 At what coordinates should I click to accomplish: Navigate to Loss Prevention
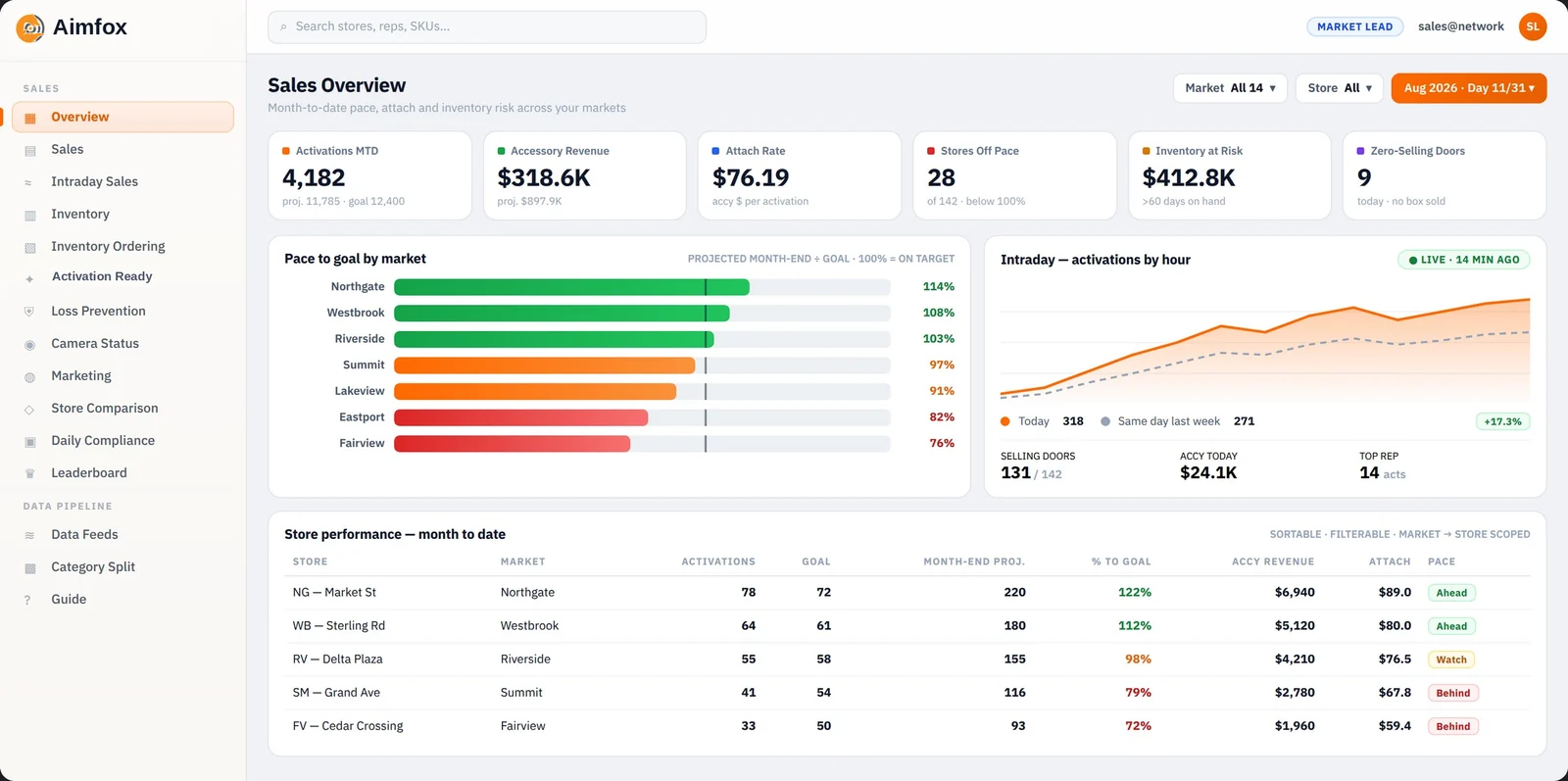[x=122, y=311]
